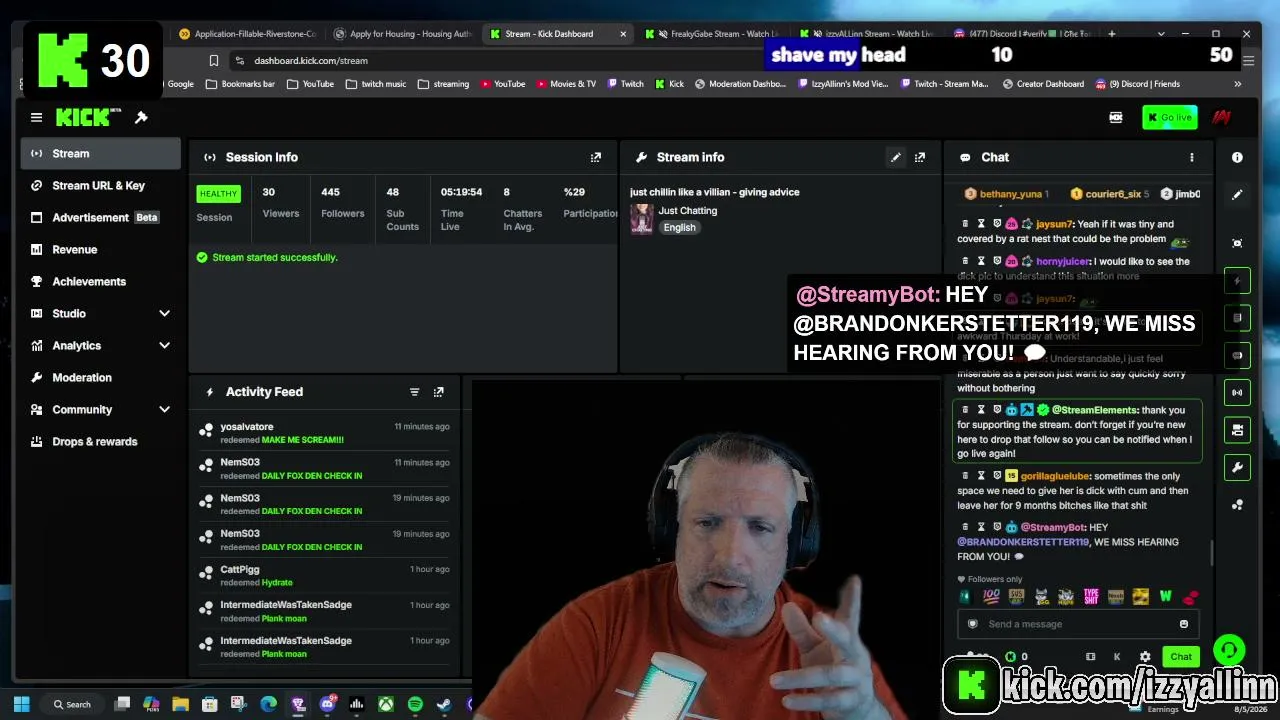This screenshot has width=1280, height=720.
Task: Pop out the Stream info panel
Action: click(x=920, y=157)
